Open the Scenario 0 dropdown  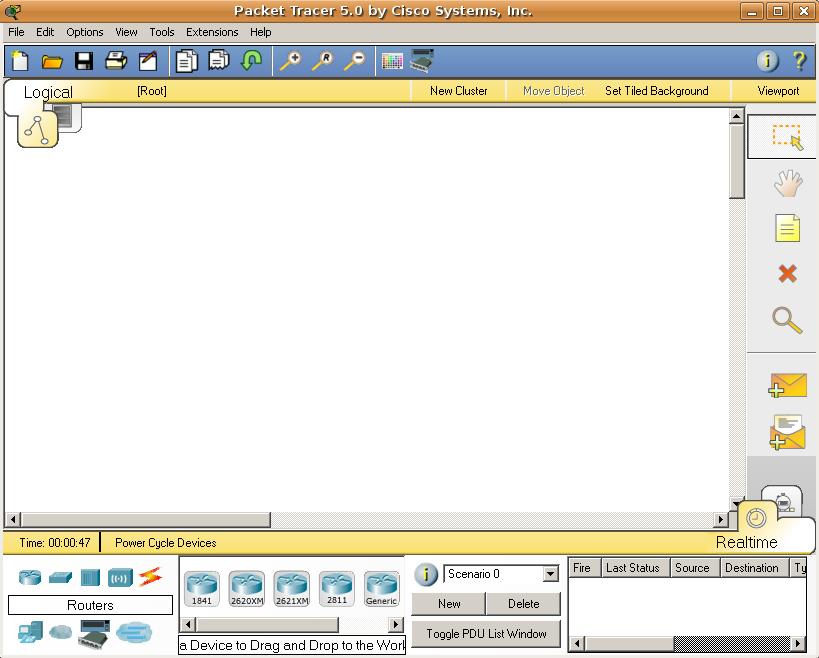pos(550,574)
